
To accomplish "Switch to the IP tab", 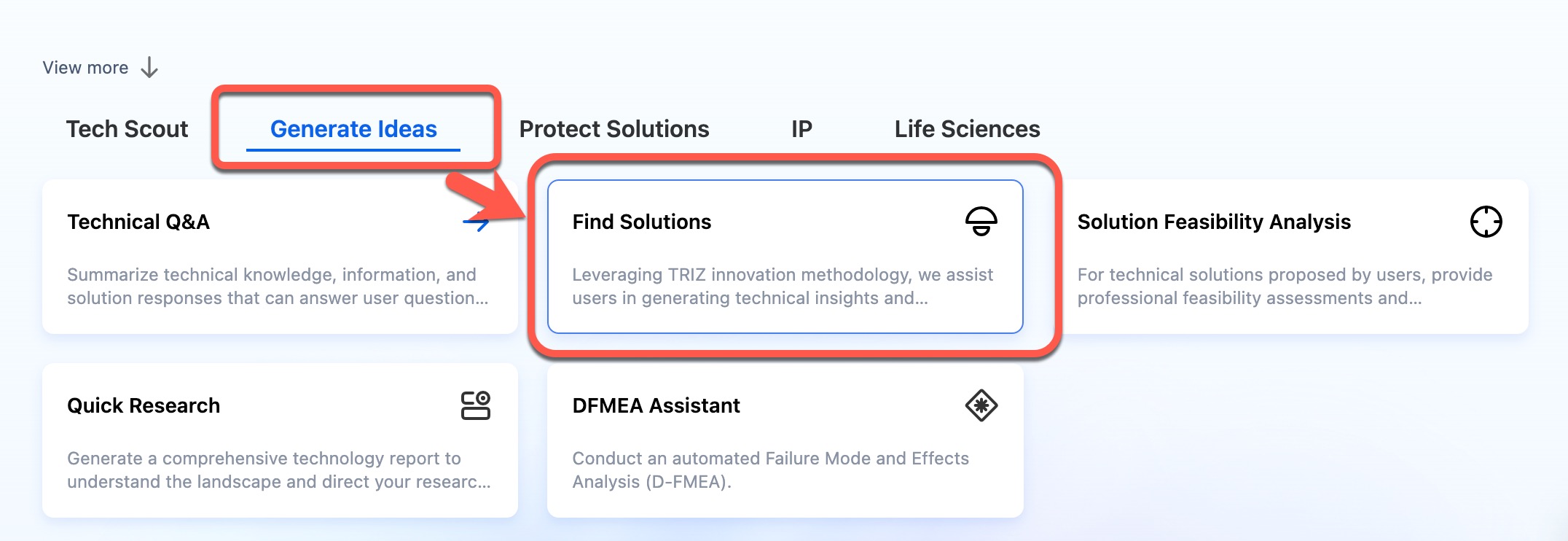I will tap(801, 129).
